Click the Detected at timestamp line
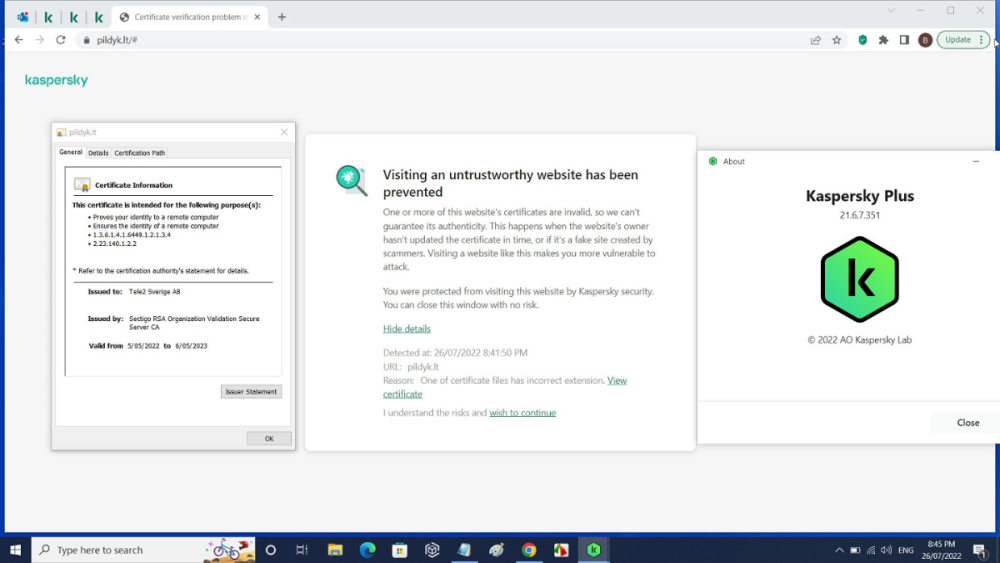 pos(455,353)
